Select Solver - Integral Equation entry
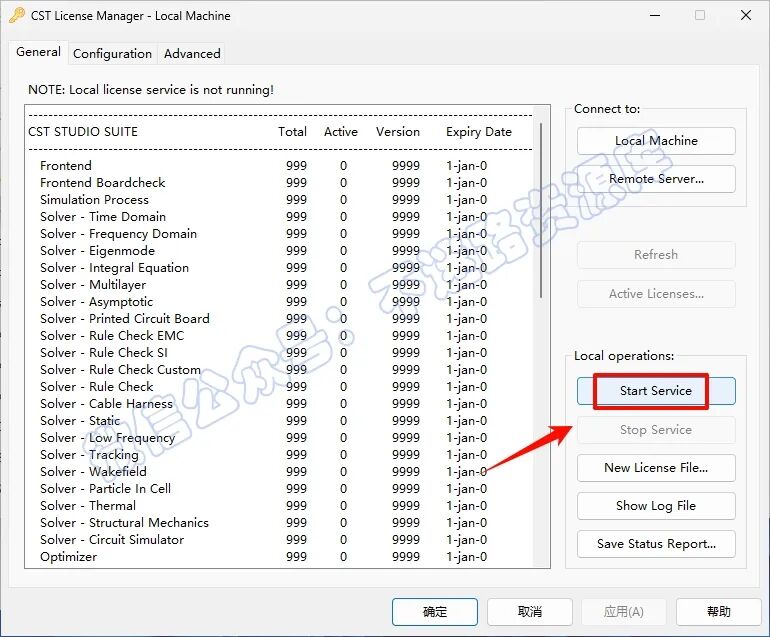Screen dimensions: 770x637 [x=280, y=268]
